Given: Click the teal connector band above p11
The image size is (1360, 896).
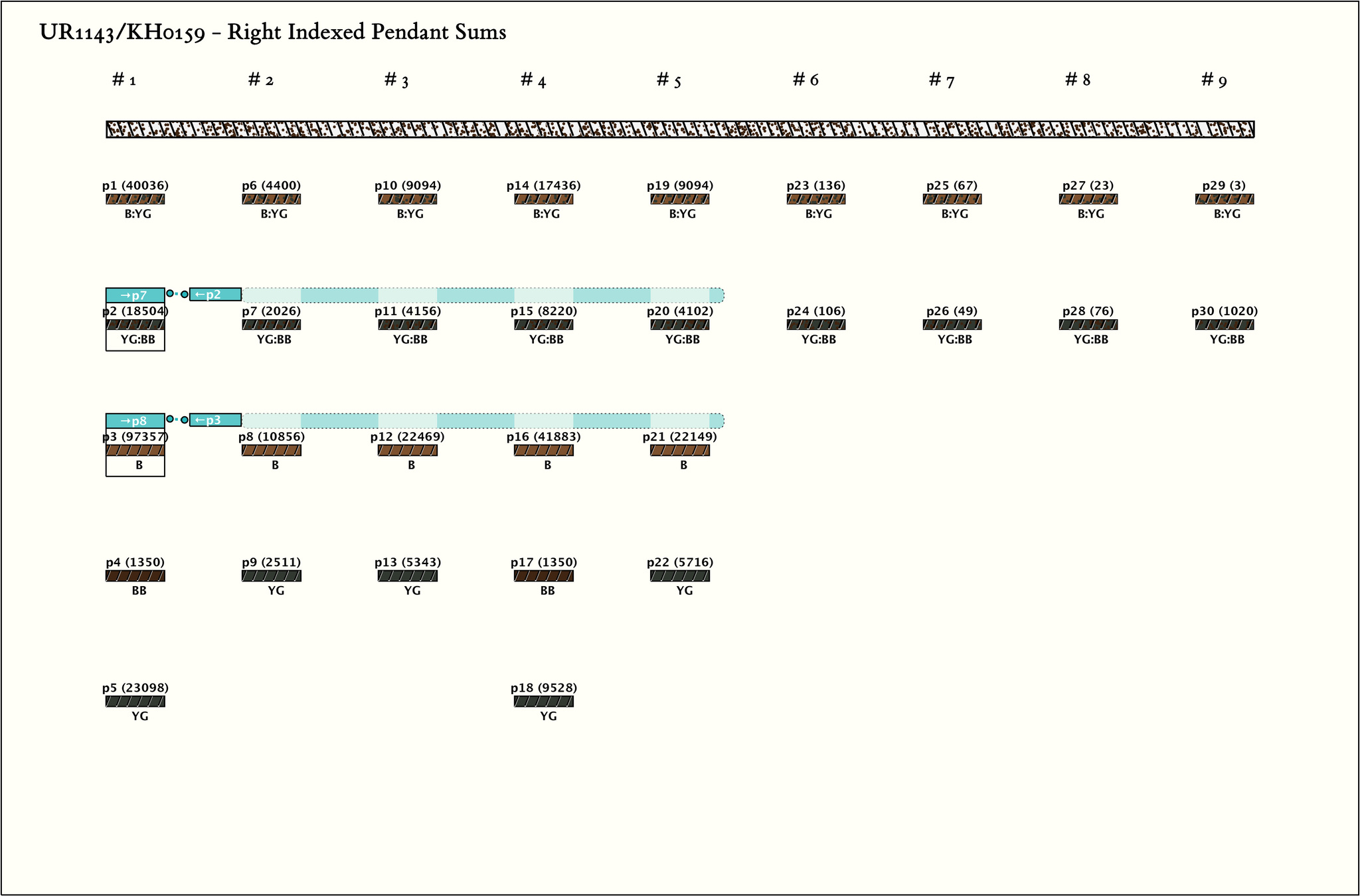Looking at the screenshot, I should pyautogui.click(x=407, y=295).
